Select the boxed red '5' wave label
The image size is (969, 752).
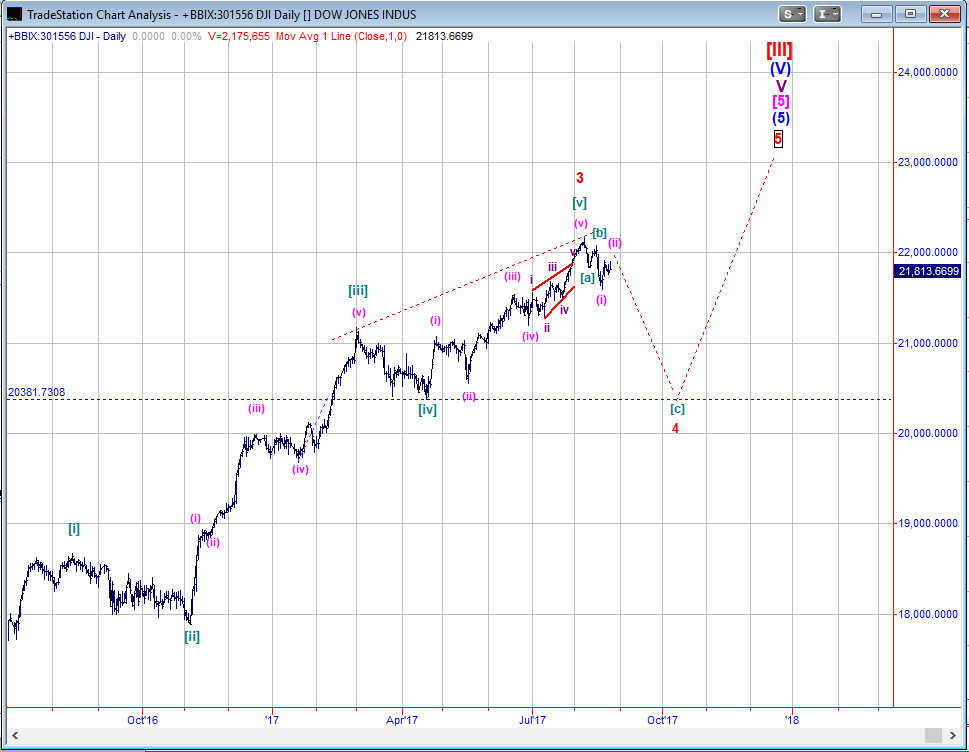point(778,139)
